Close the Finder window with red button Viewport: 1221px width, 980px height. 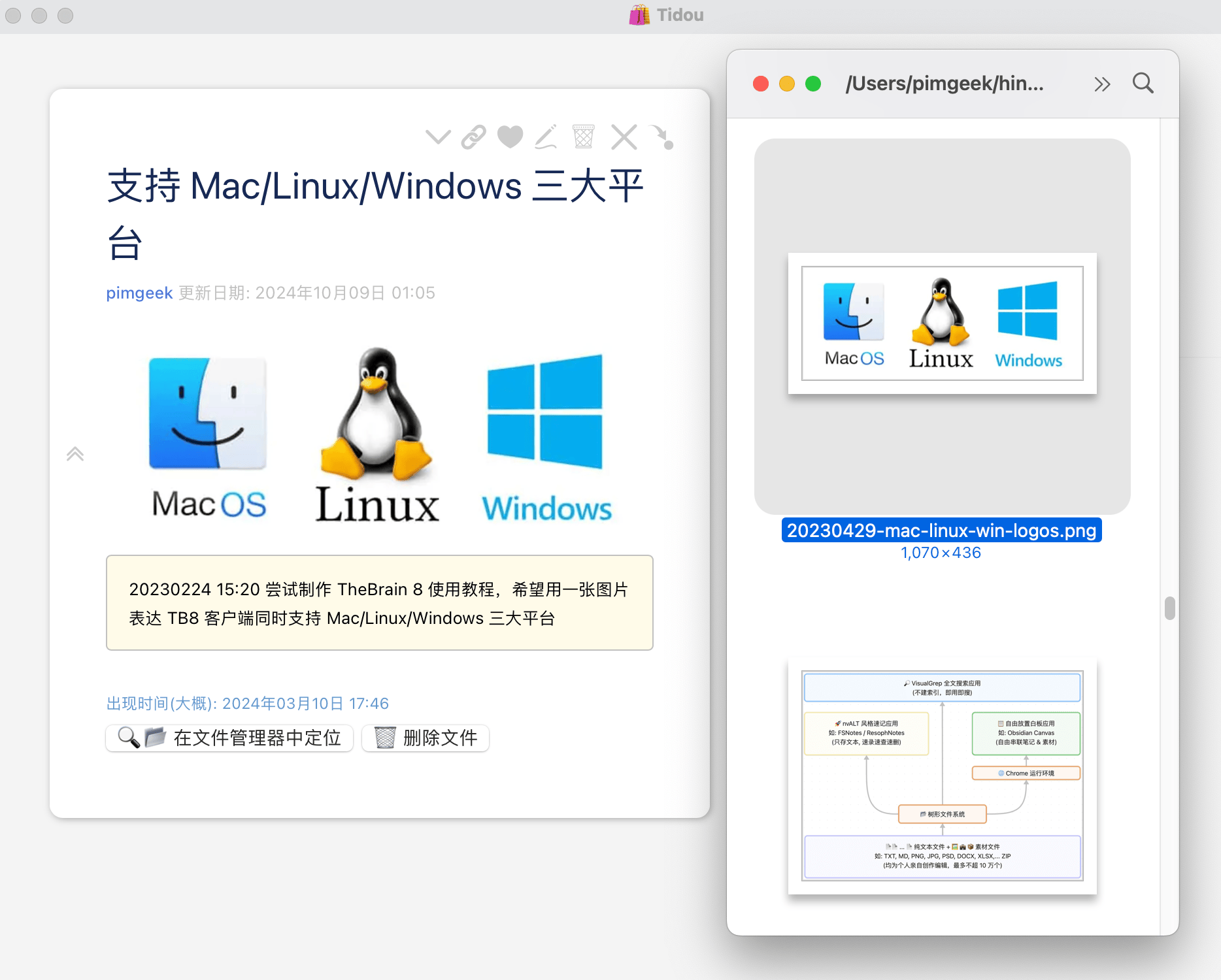pos(761,84)
